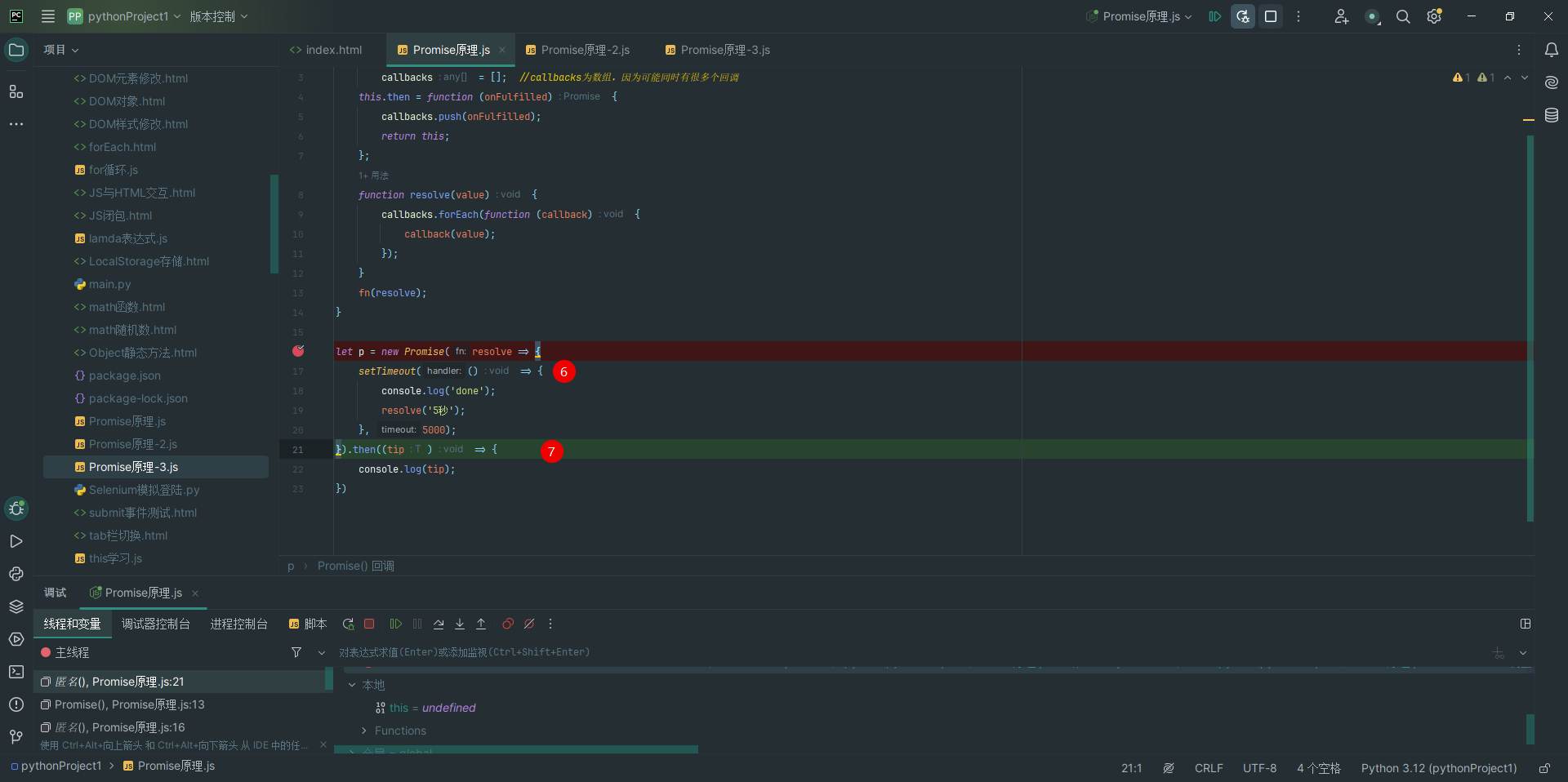
Task: Filter frames with the funnel icon
Action: point(296,652)
